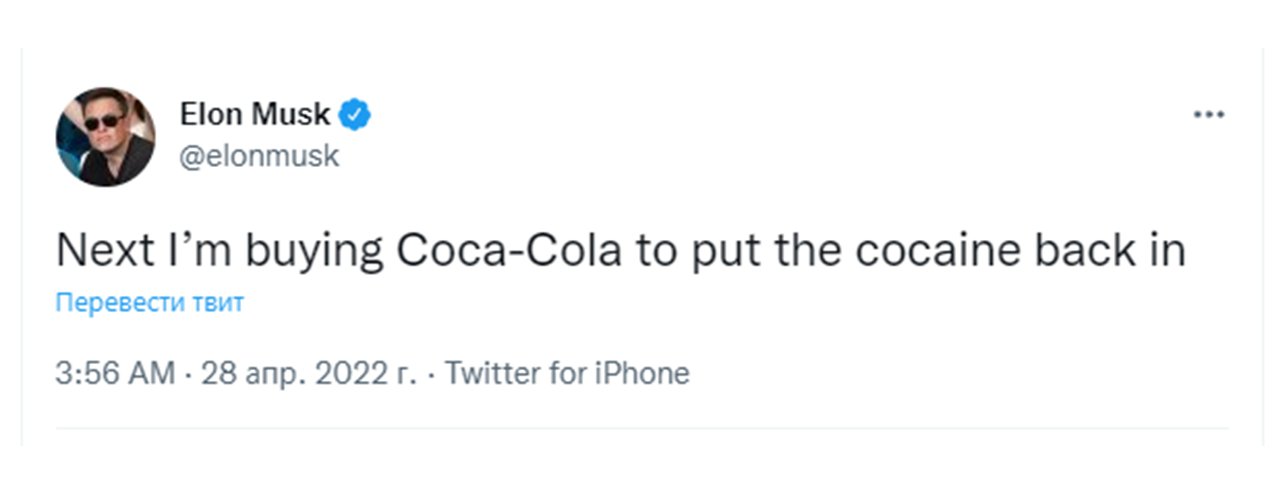
Task: Click the 'Перевести твит' translate link
Action: click(149, 303)
